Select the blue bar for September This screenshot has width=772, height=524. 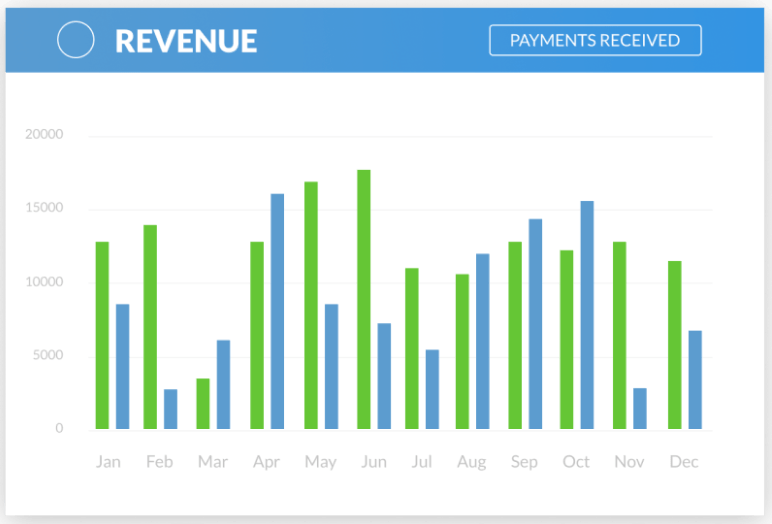pyautogui.click(x=535, y=324)
